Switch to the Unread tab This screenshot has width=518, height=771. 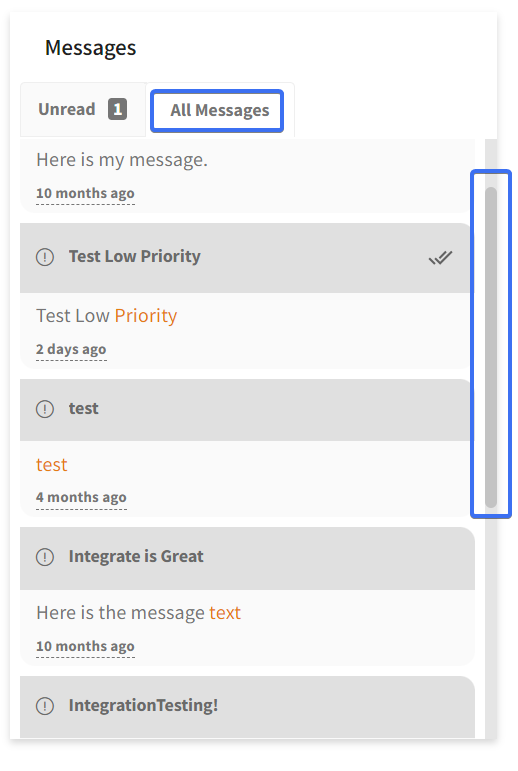click(83, 109)
